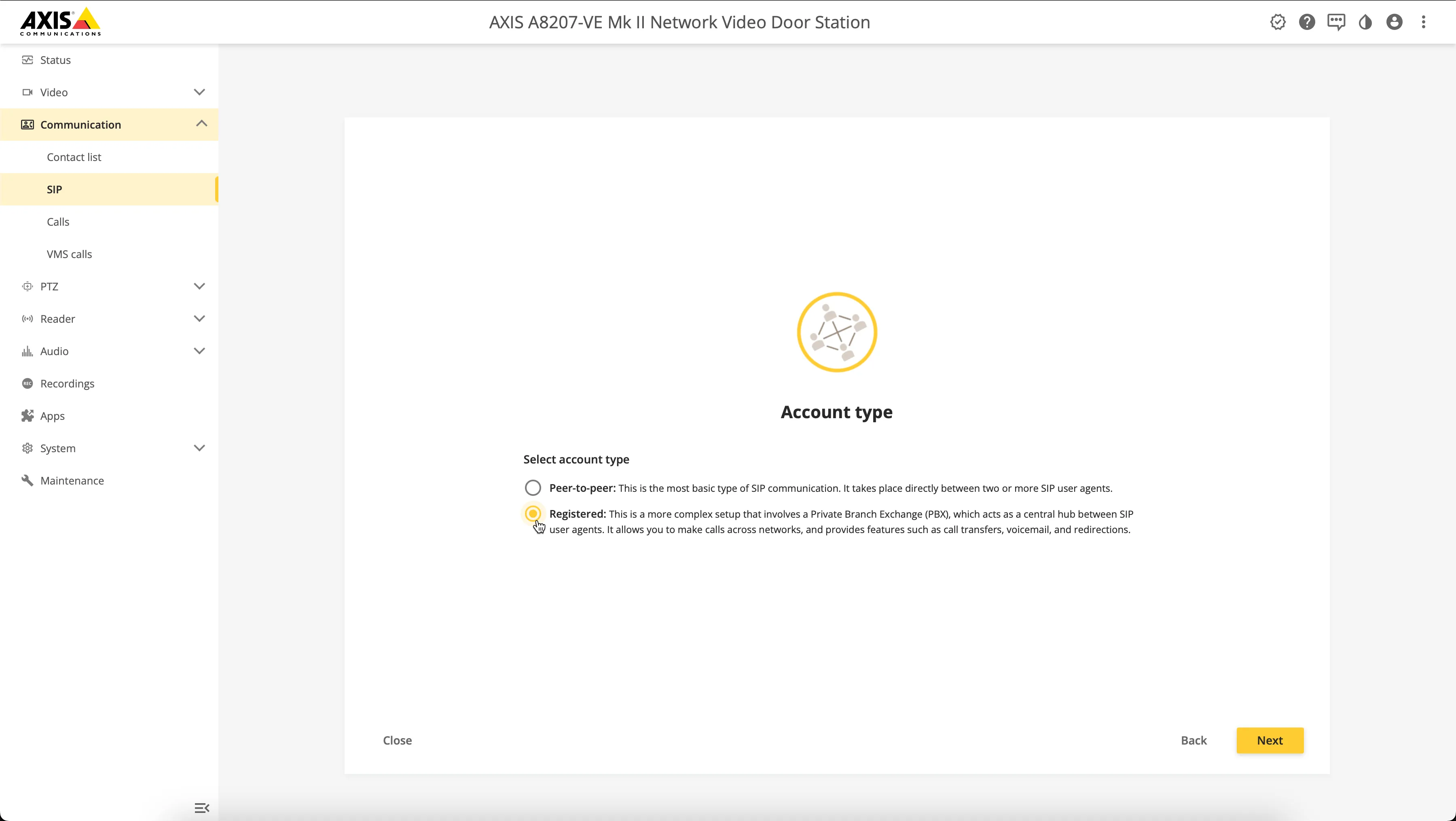Click the Reader sidebar icon
This screenshot has width=1456, height=821.
tap(27, 319)
